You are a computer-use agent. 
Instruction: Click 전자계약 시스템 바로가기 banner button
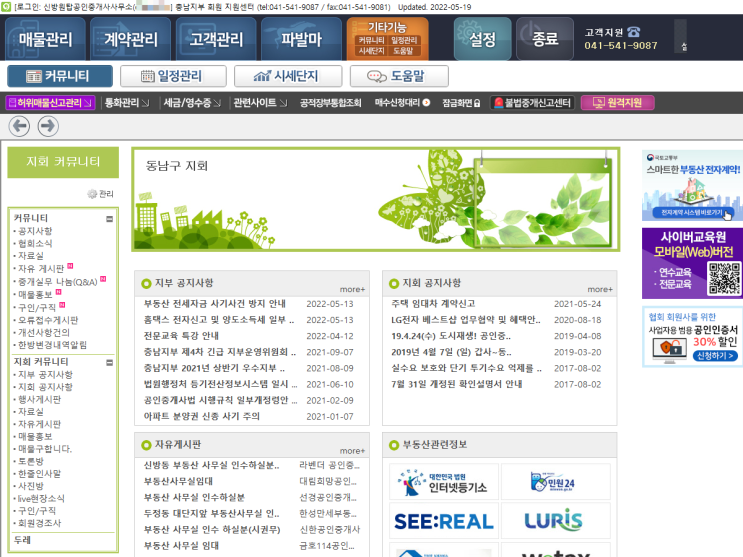tap(692, 212)
